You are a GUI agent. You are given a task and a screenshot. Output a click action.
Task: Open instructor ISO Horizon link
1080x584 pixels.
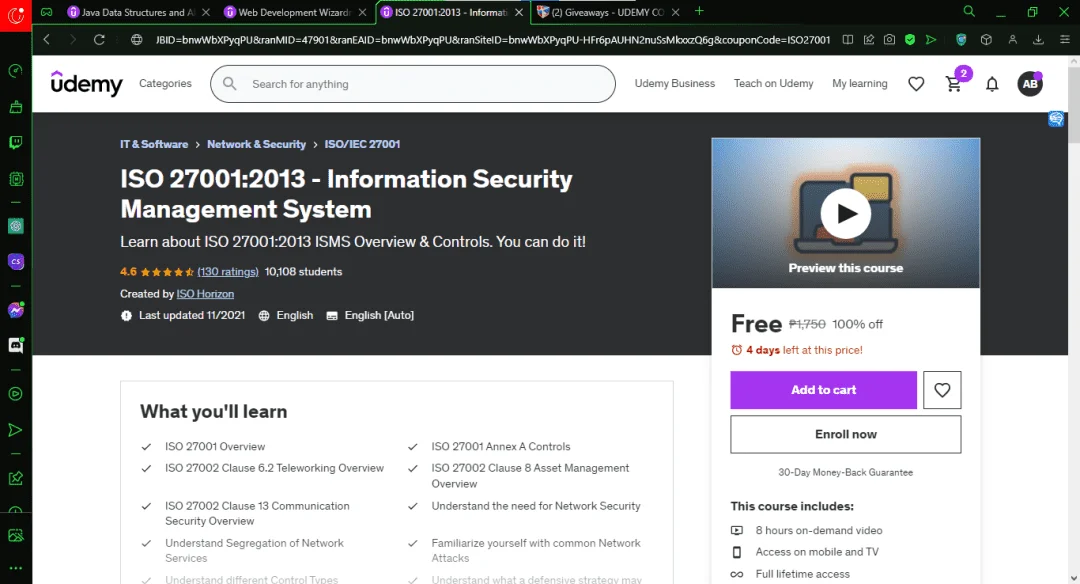point(205,293)
